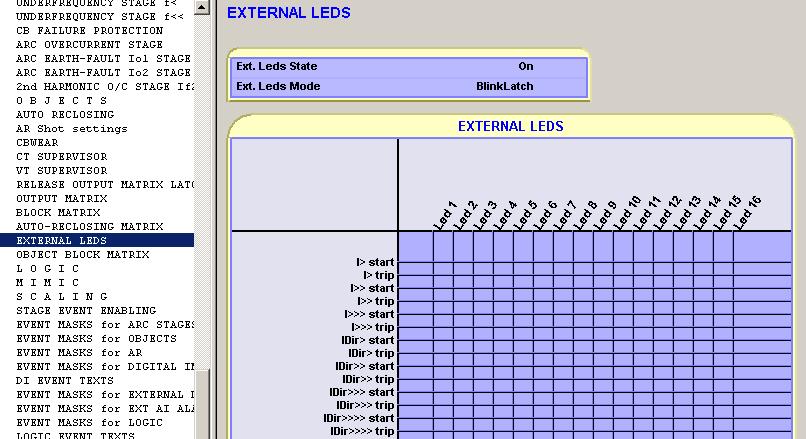Select CT SUPERVISOR in the list
Viewport: 806px width, 439px height.
[x=61, y=157]
